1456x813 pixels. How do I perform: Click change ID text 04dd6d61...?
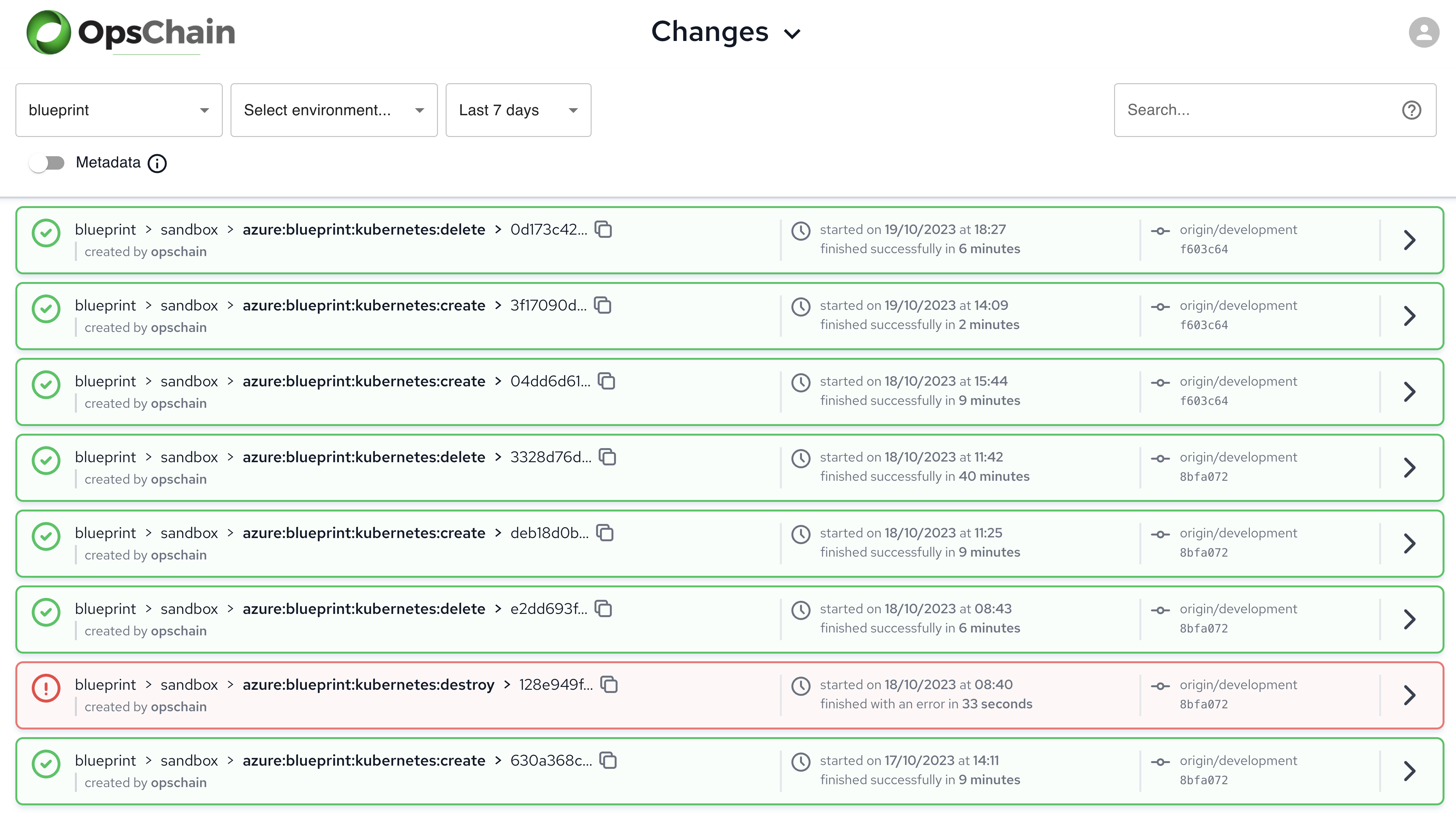550,381
